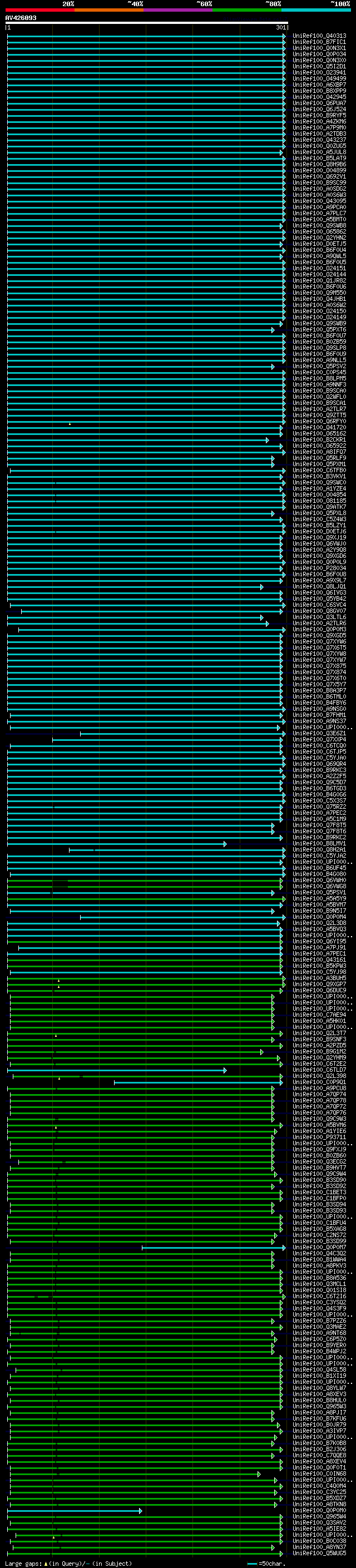Image resolution: width=356 pixels, height=1568 pixels.
Task: Click the orange ~40% identity legend bar
Action: pos(109,10)
